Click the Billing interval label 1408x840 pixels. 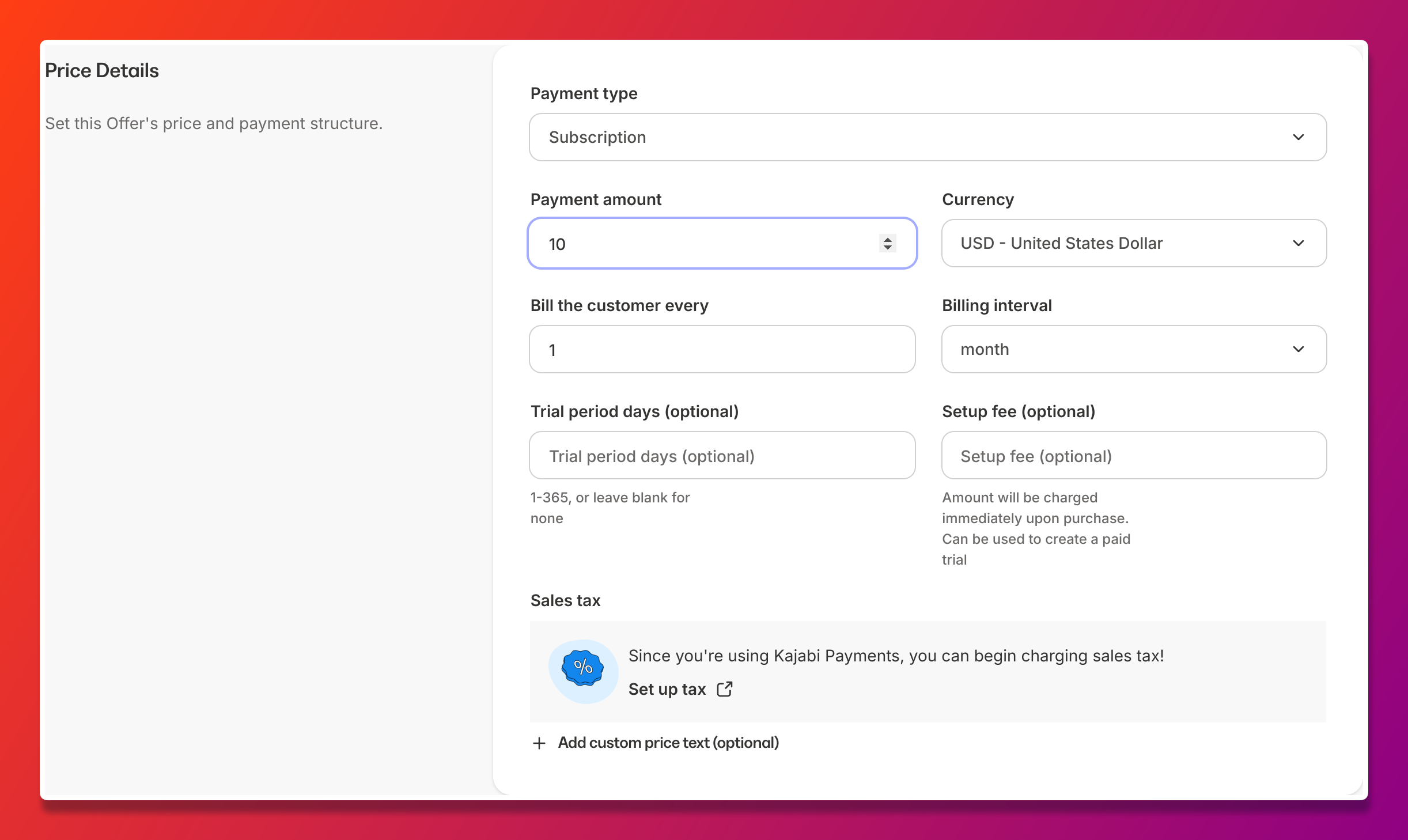click(x=997, y=305)
